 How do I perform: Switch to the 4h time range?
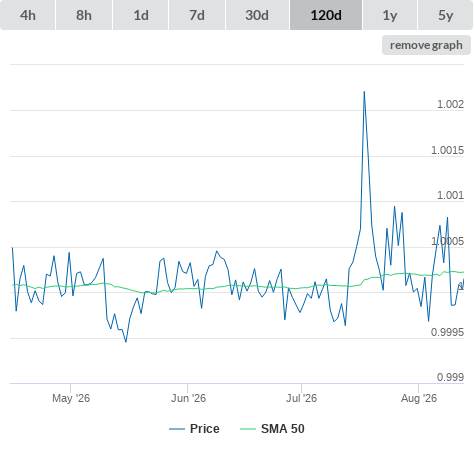[28, 15]
